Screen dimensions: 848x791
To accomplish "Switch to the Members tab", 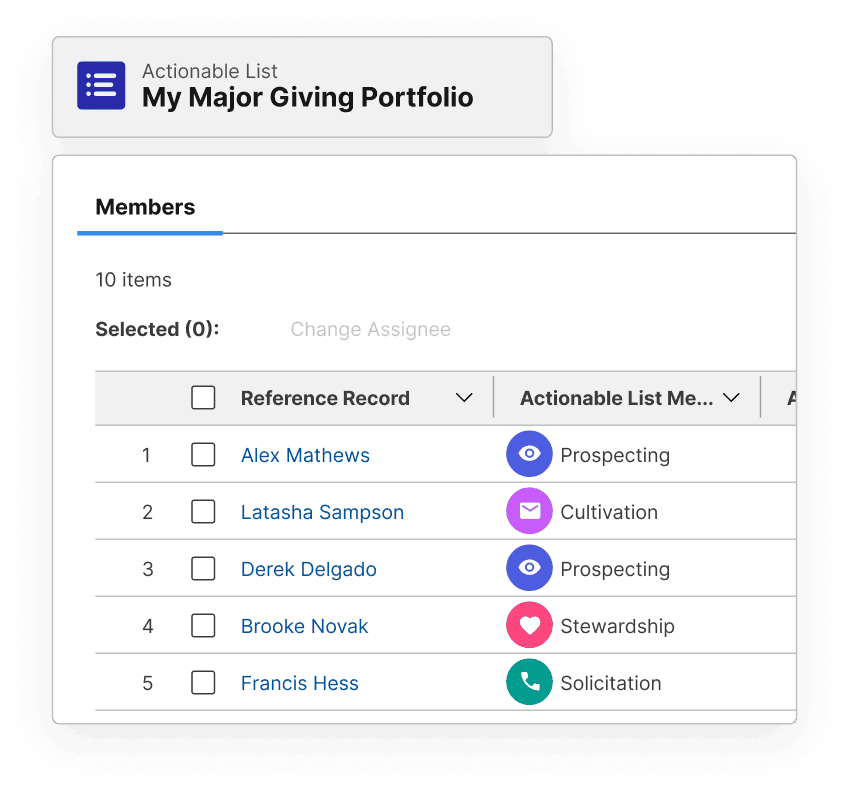I will 145,208.
